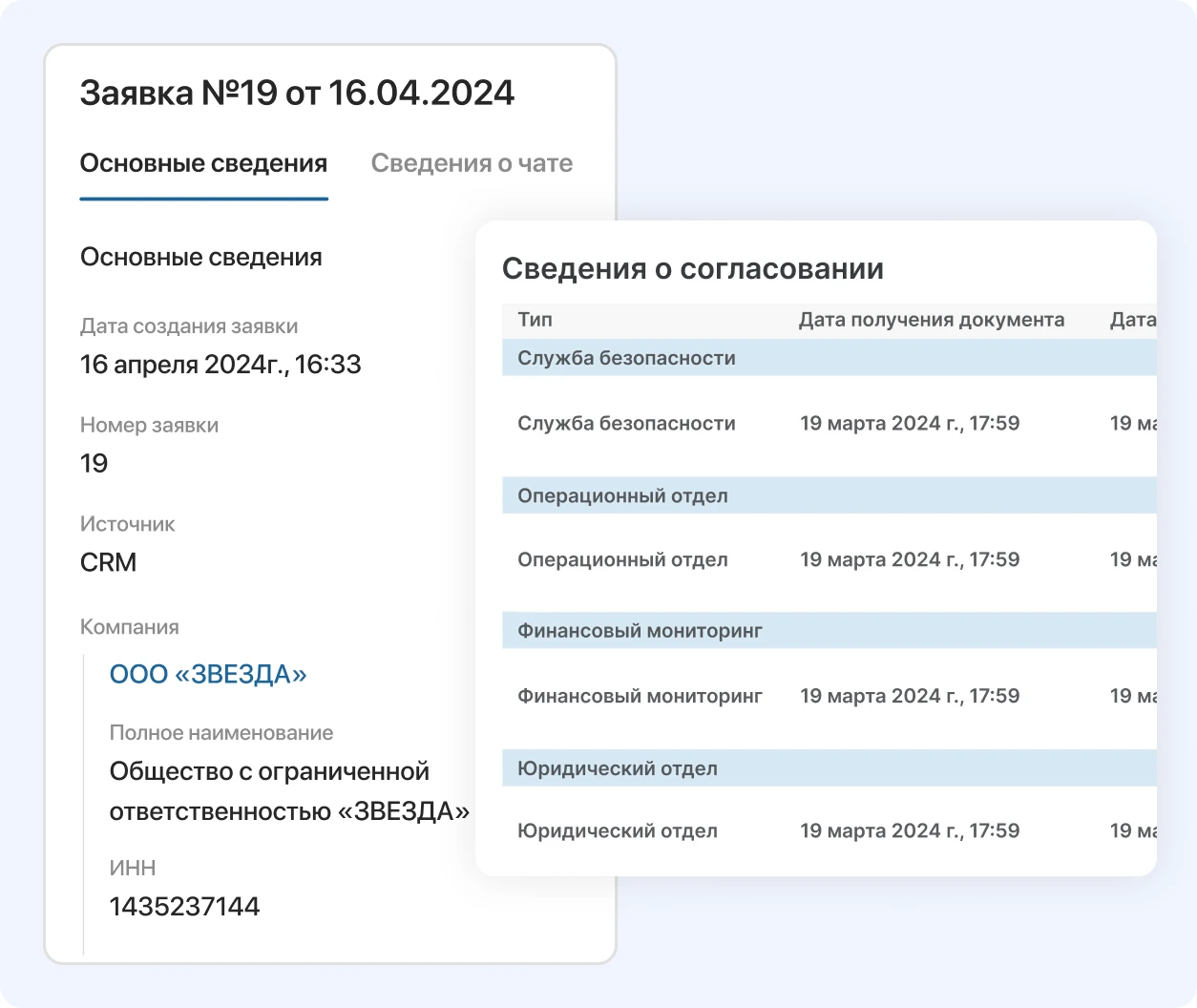Click the CRM source value

tap(108, 562)
